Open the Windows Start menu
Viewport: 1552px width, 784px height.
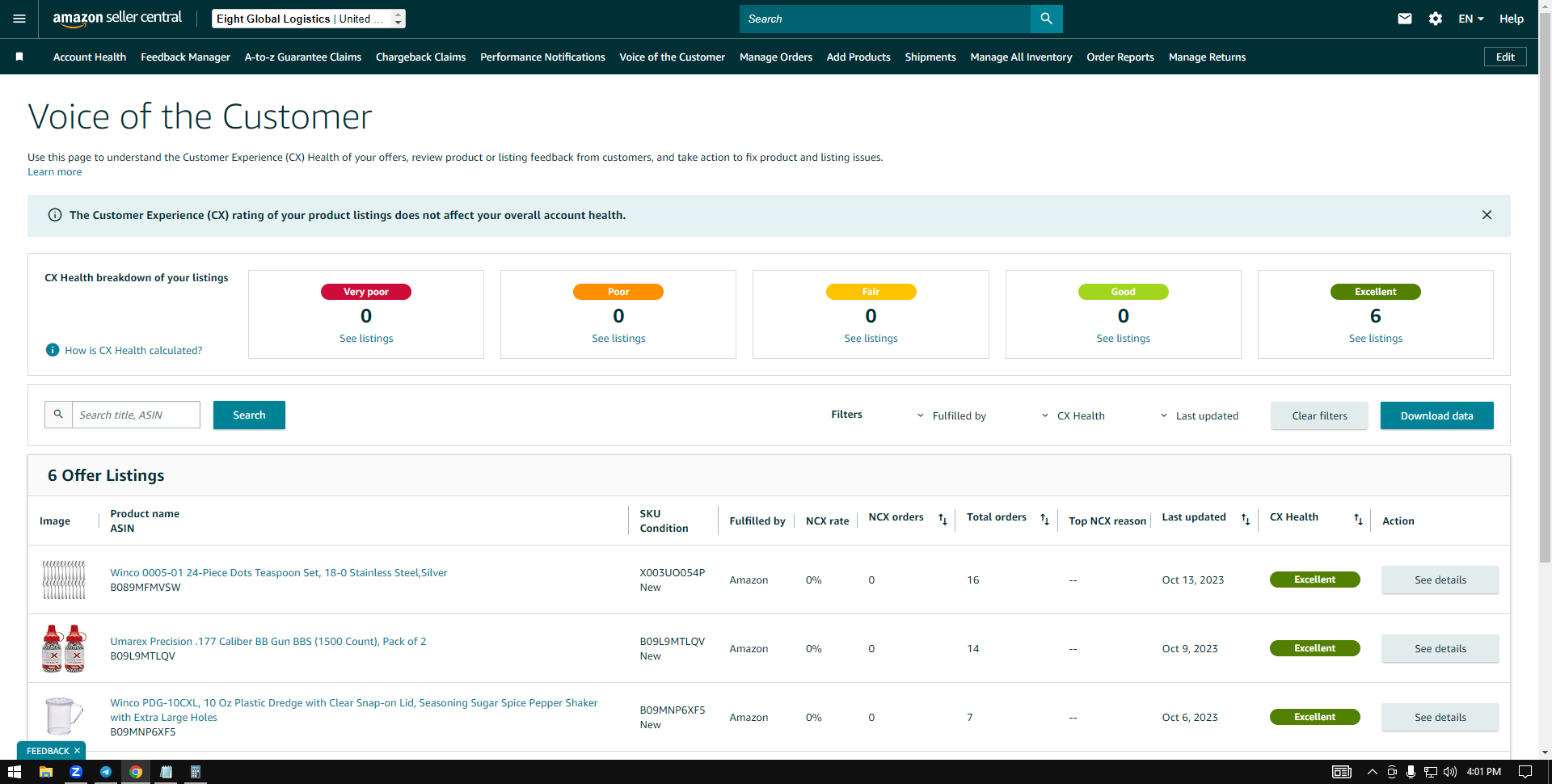click(x=14, y=772)
